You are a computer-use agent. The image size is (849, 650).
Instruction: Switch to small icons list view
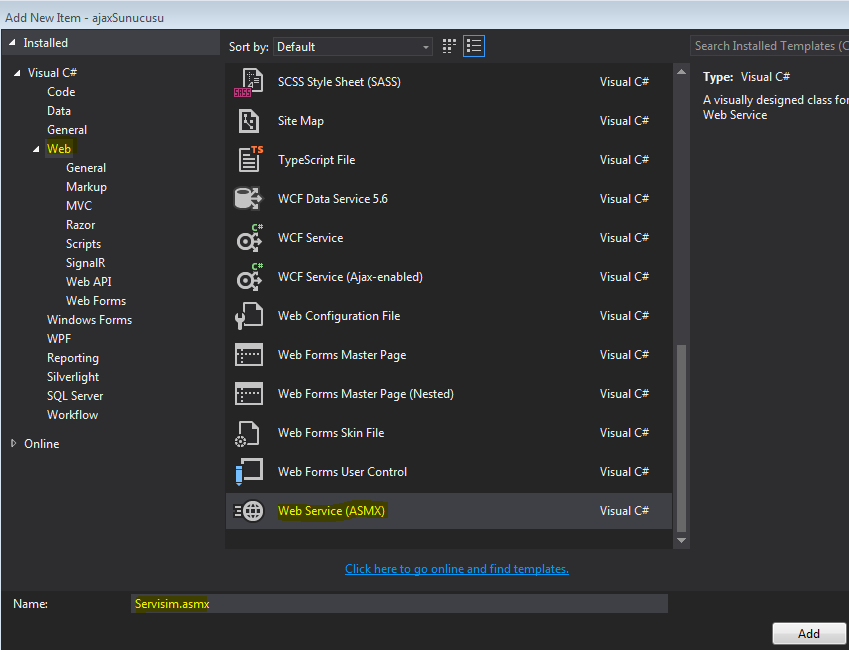474,46
